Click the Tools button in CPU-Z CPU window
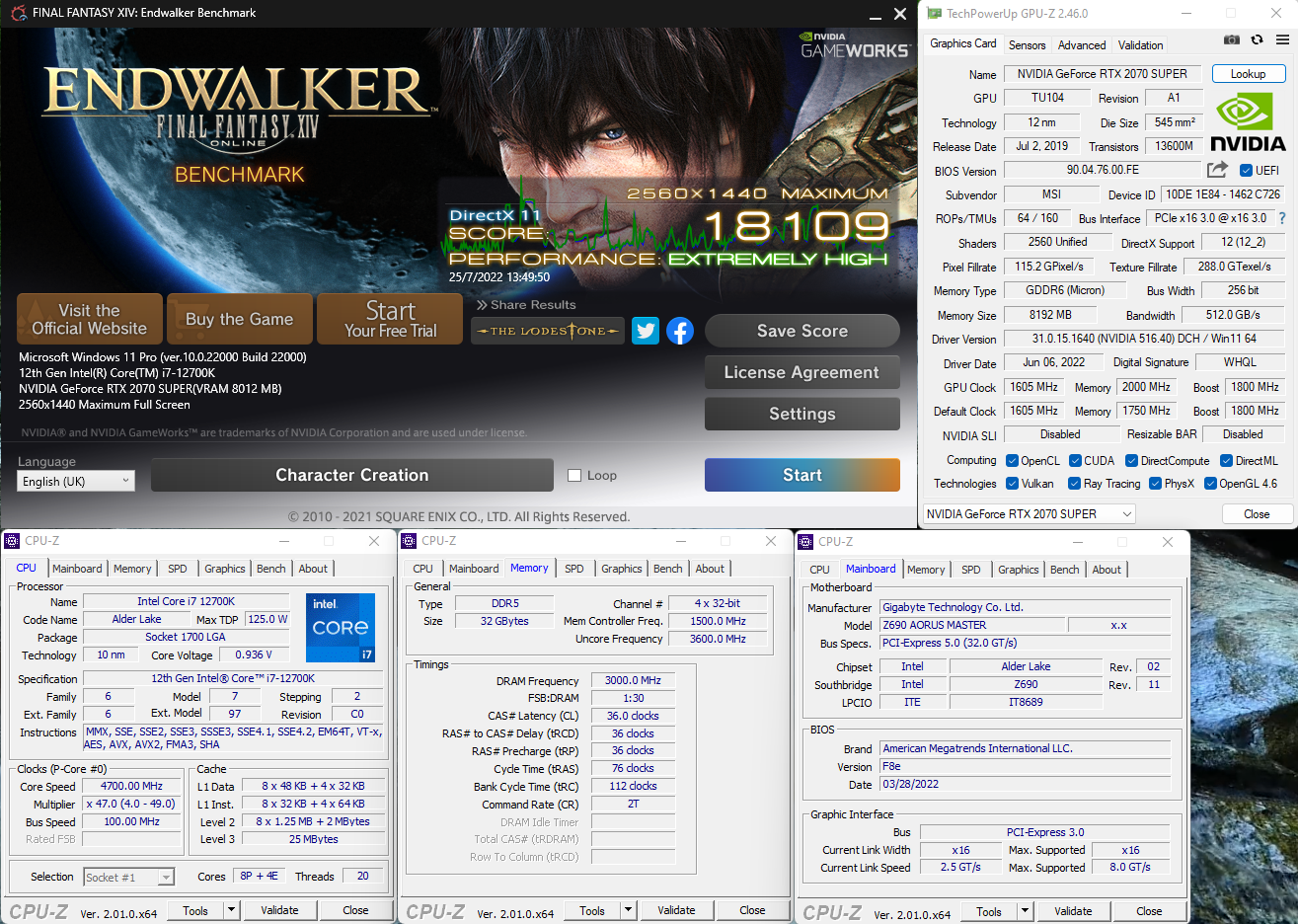This screenshot has height=924, width=1298. pos(195,910)
